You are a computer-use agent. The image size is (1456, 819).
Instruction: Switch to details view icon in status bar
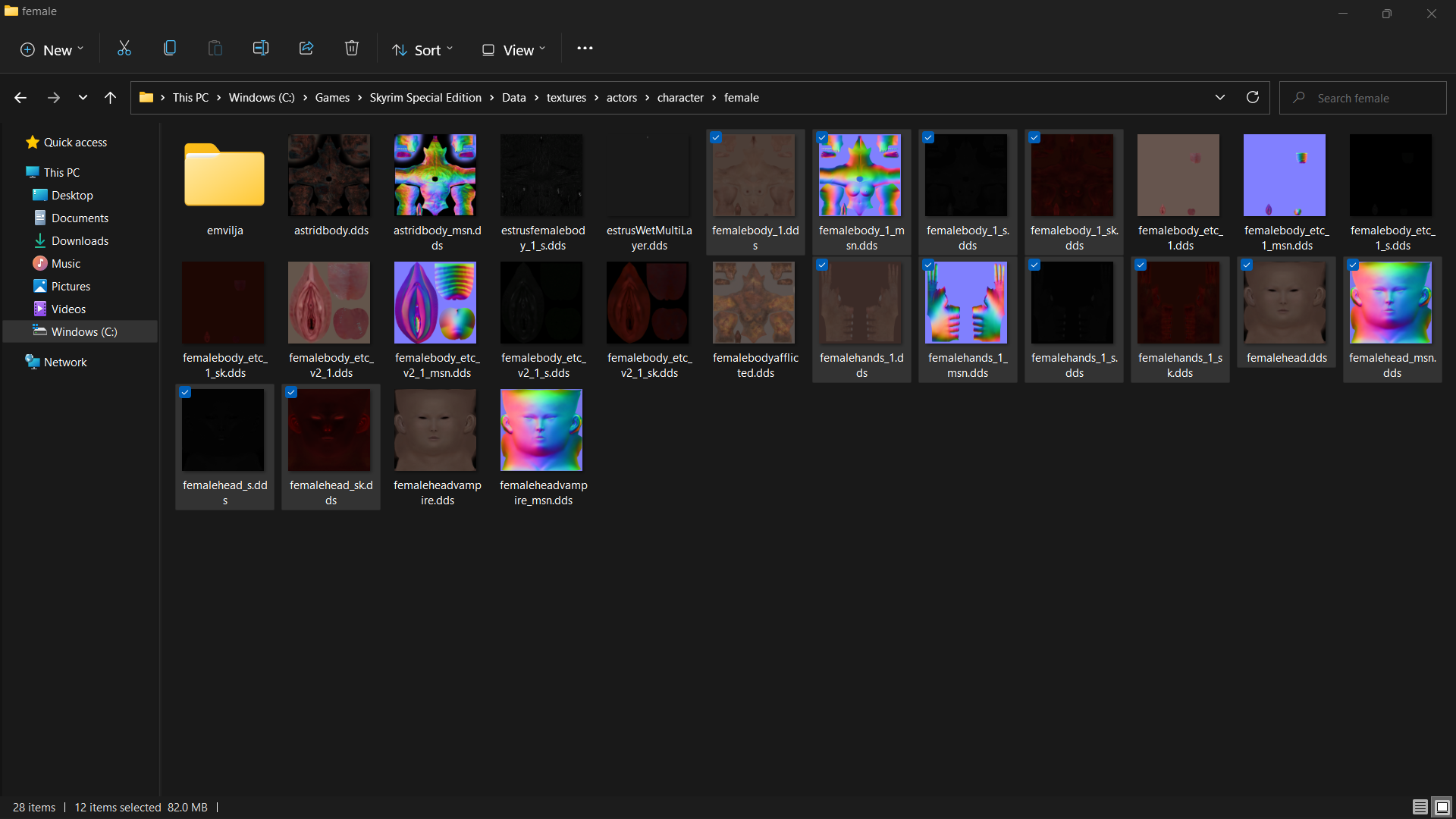[1420, 807]
